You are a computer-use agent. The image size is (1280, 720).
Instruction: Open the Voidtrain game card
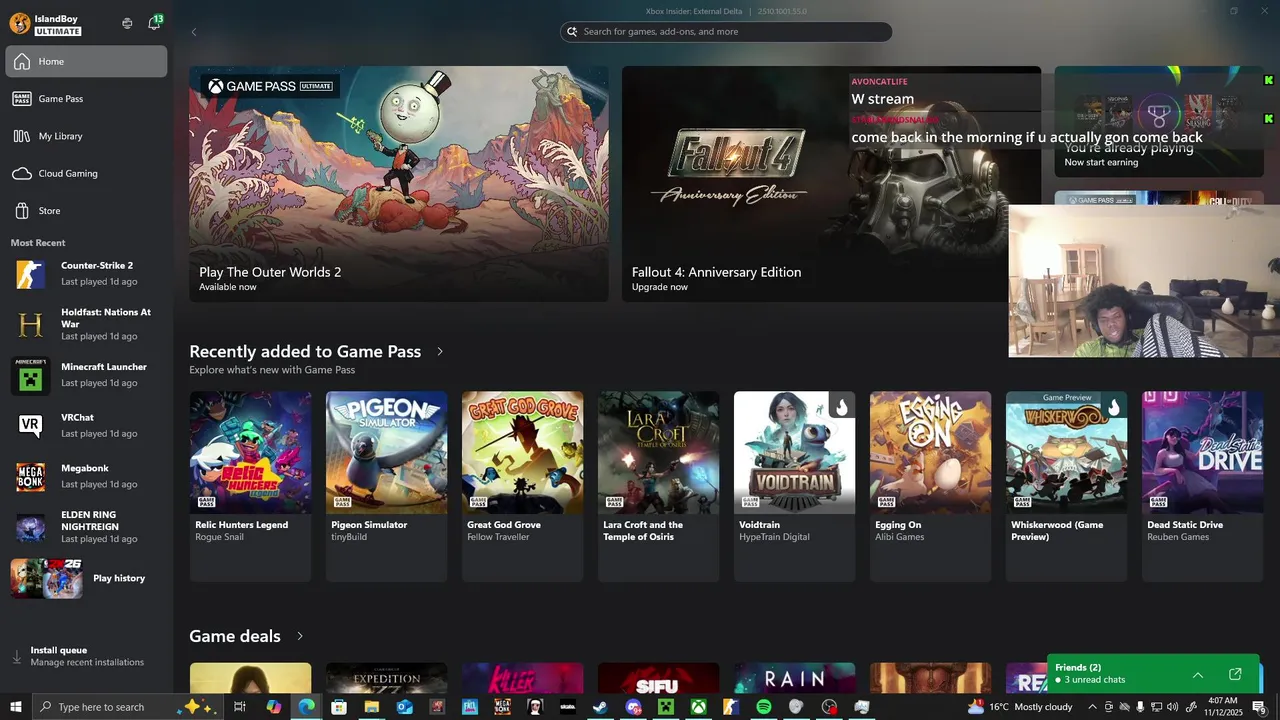794,486
